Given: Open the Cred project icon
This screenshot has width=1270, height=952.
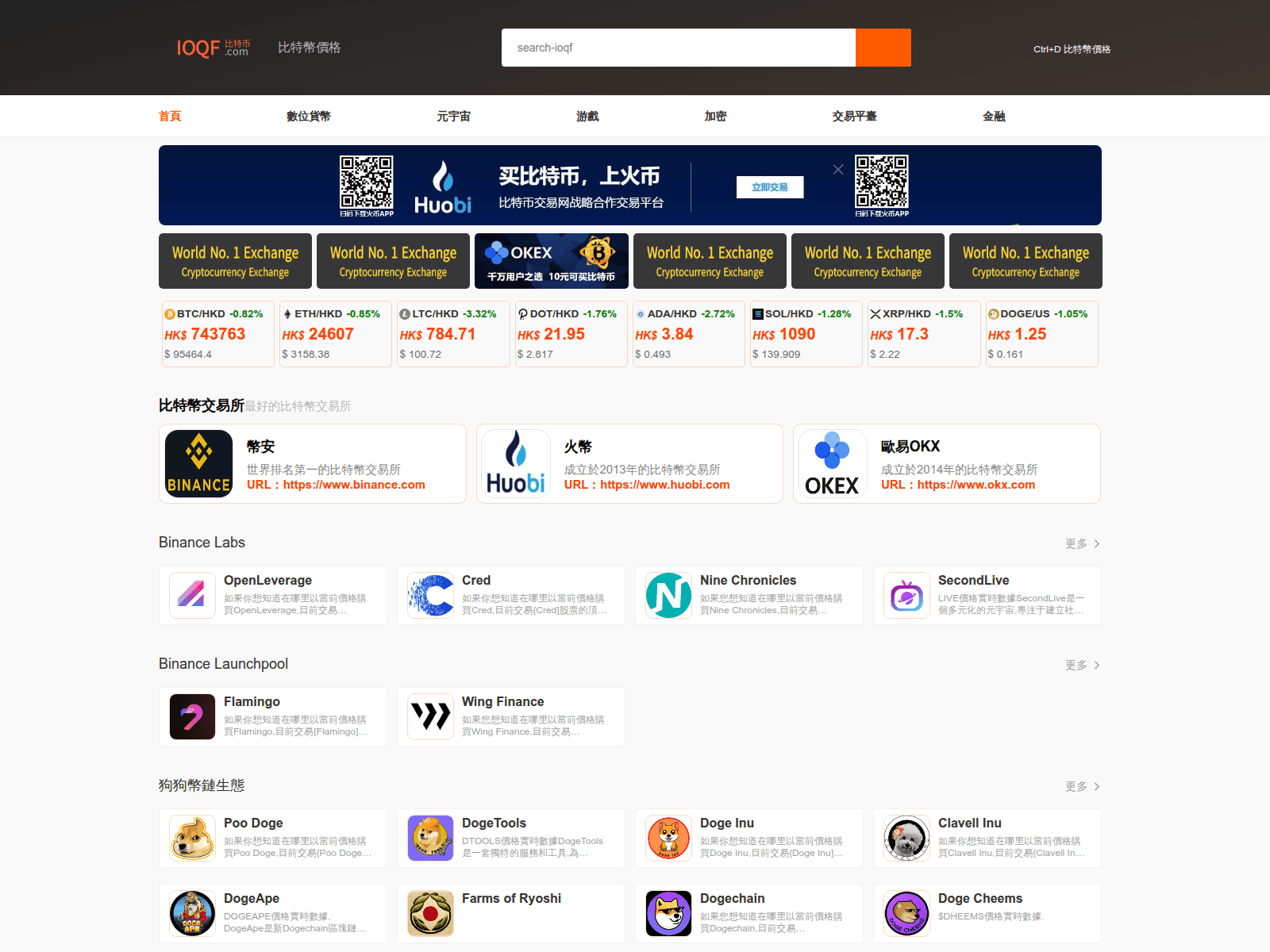Looking at the screenshot, I should [x=430, y=595].
